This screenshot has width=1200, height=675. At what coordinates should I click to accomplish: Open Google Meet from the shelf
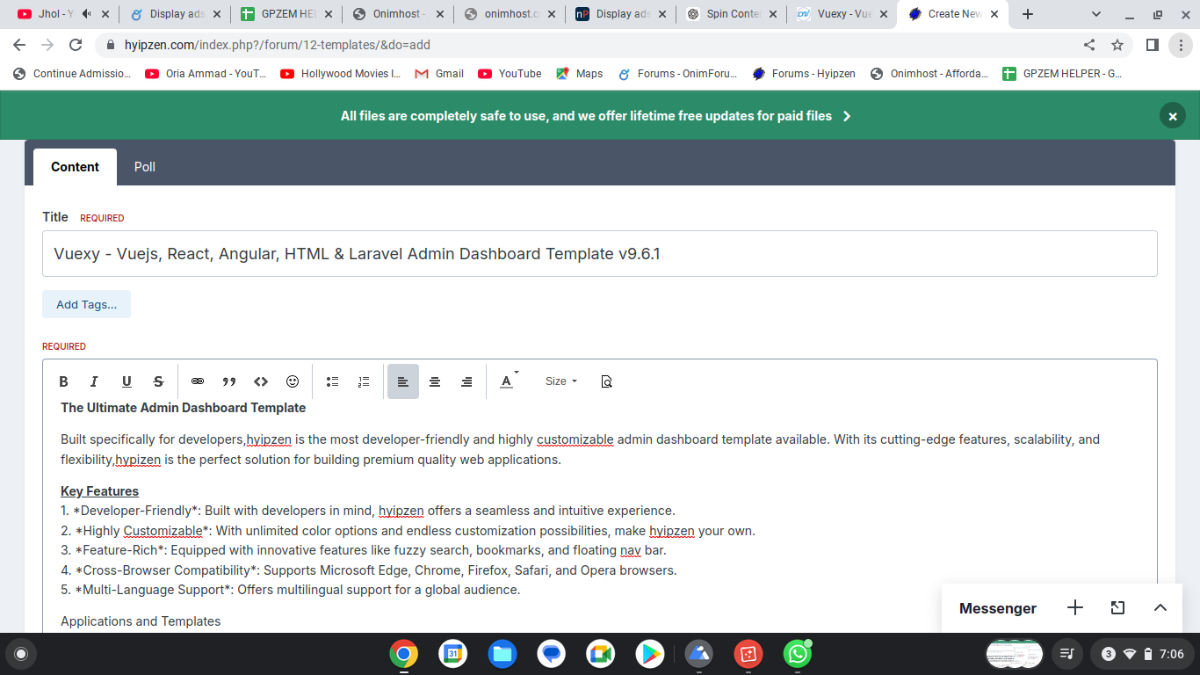600,654
